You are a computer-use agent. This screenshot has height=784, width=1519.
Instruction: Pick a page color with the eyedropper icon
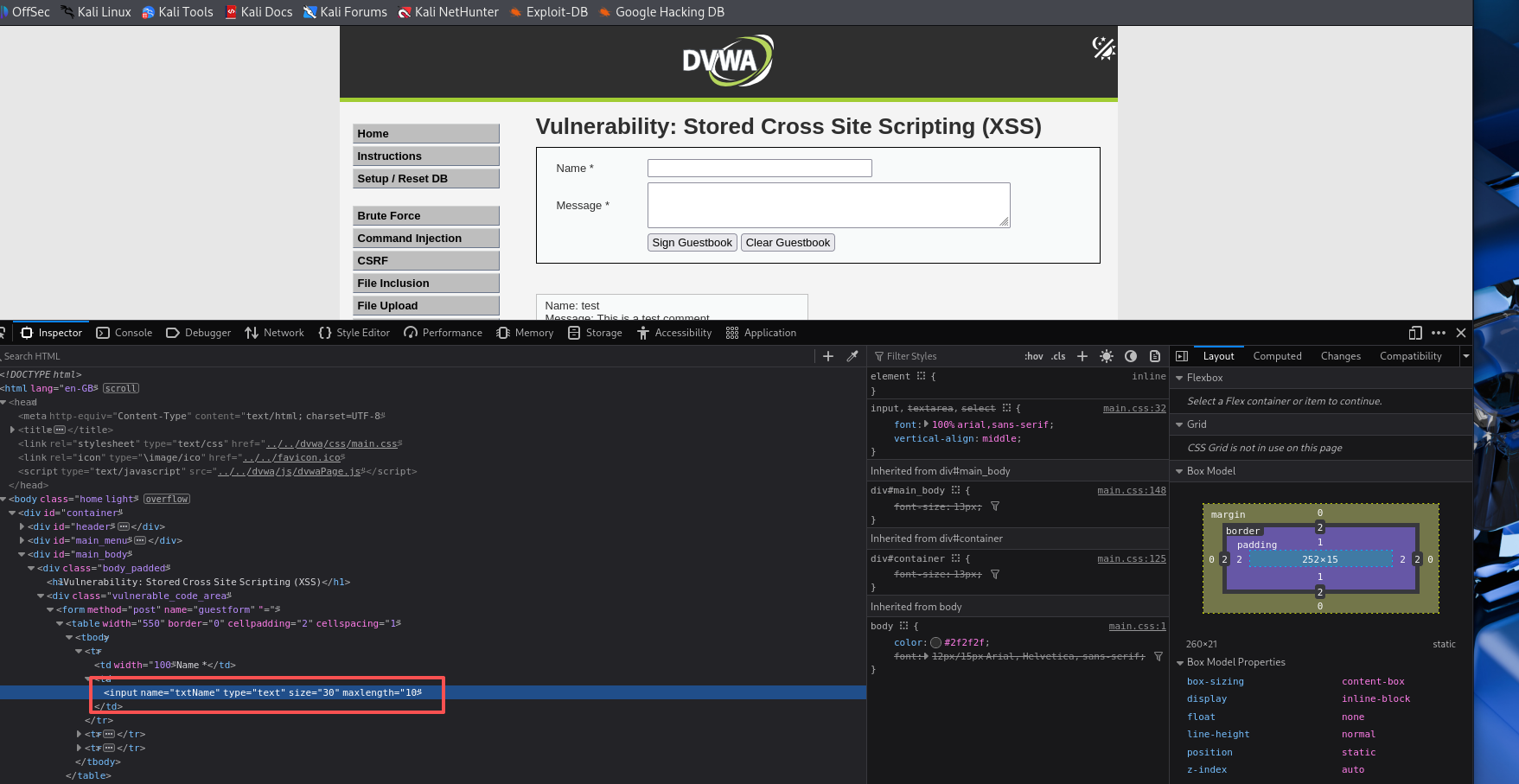point(852,356)
